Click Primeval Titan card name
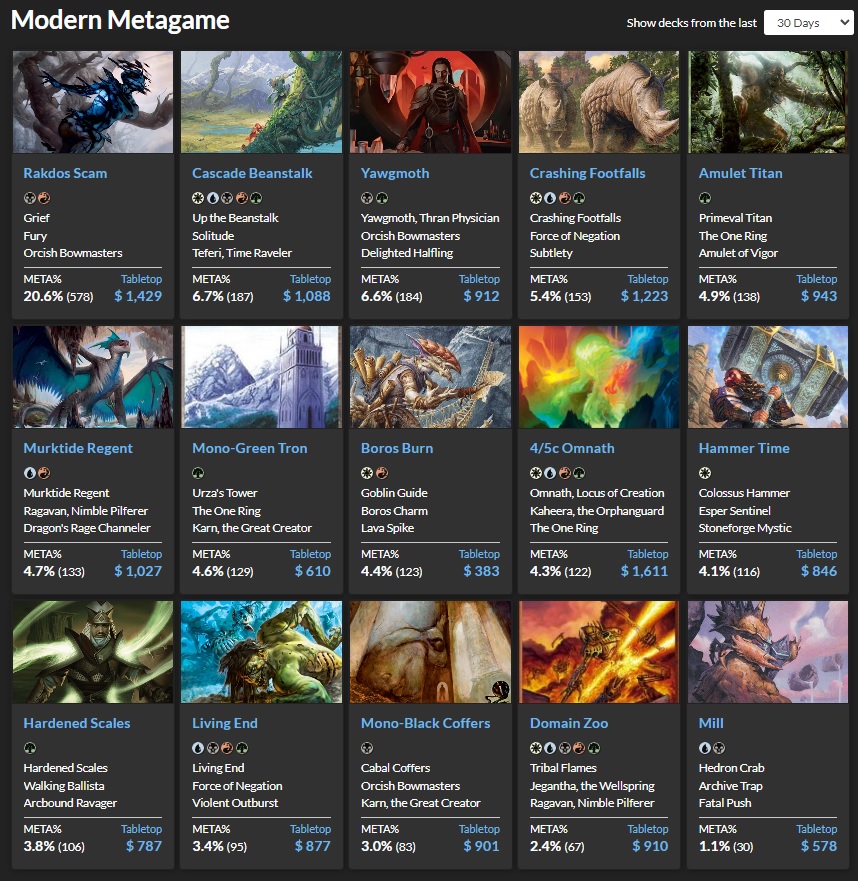This screenshot has width=858, height=881. 735,218
